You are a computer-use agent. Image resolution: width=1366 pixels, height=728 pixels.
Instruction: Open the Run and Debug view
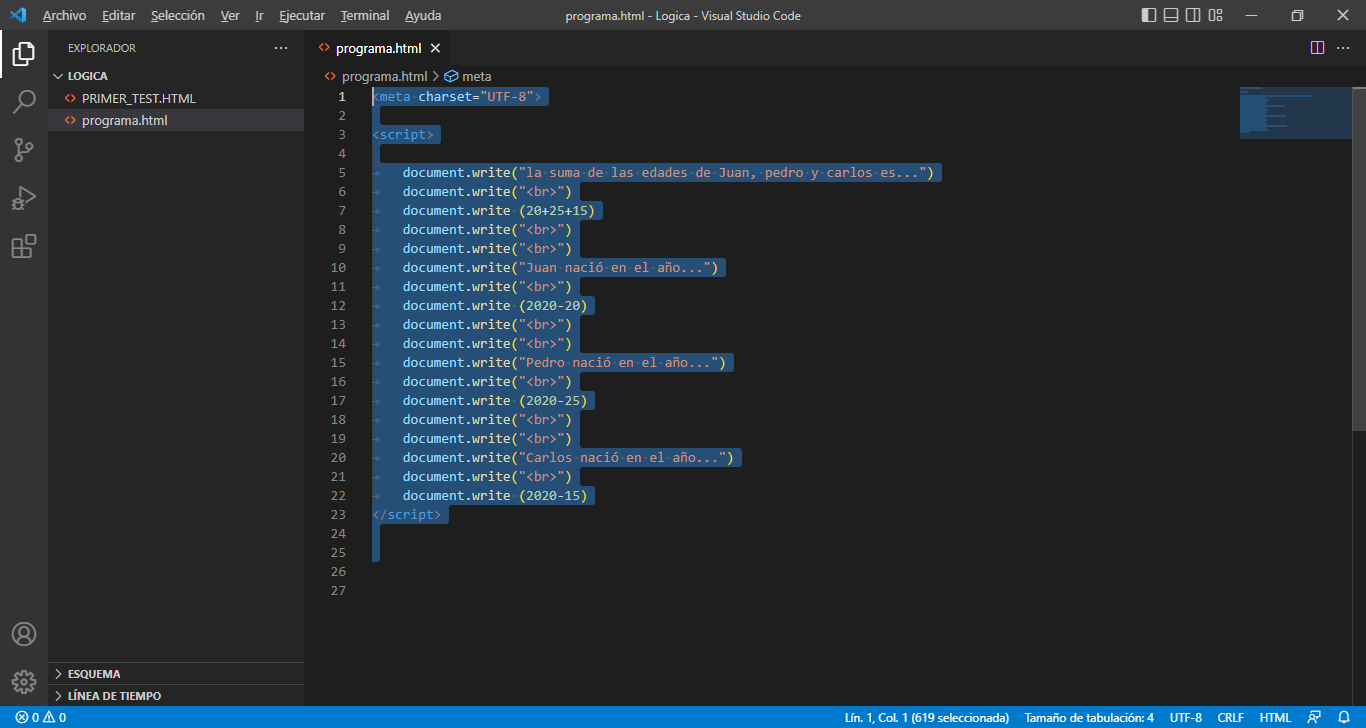[24, 198]
